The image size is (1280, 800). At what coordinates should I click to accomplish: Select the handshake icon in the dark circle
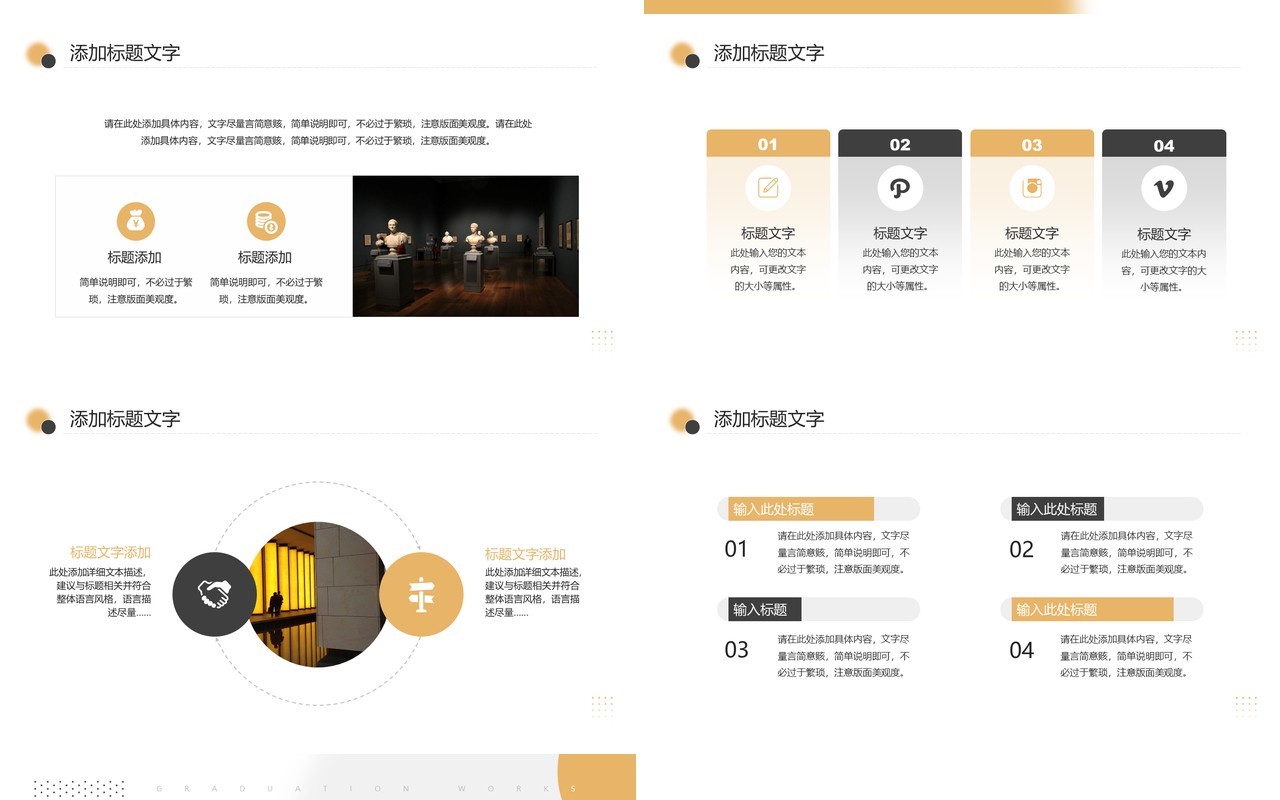[x=215, y=595]
